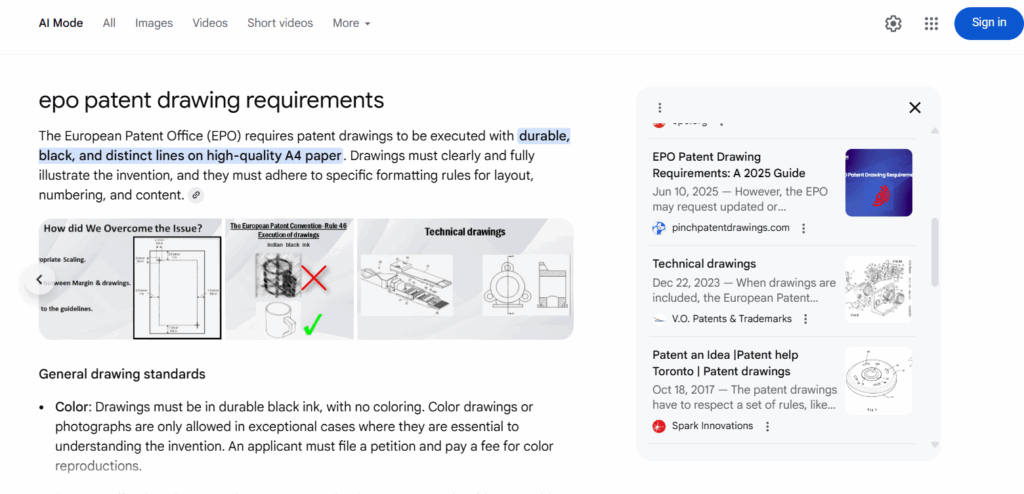The height and width of the screenshot is (494, 1024).
Task: Switch to the Short videos tab
Action: [x=280, y=23]
